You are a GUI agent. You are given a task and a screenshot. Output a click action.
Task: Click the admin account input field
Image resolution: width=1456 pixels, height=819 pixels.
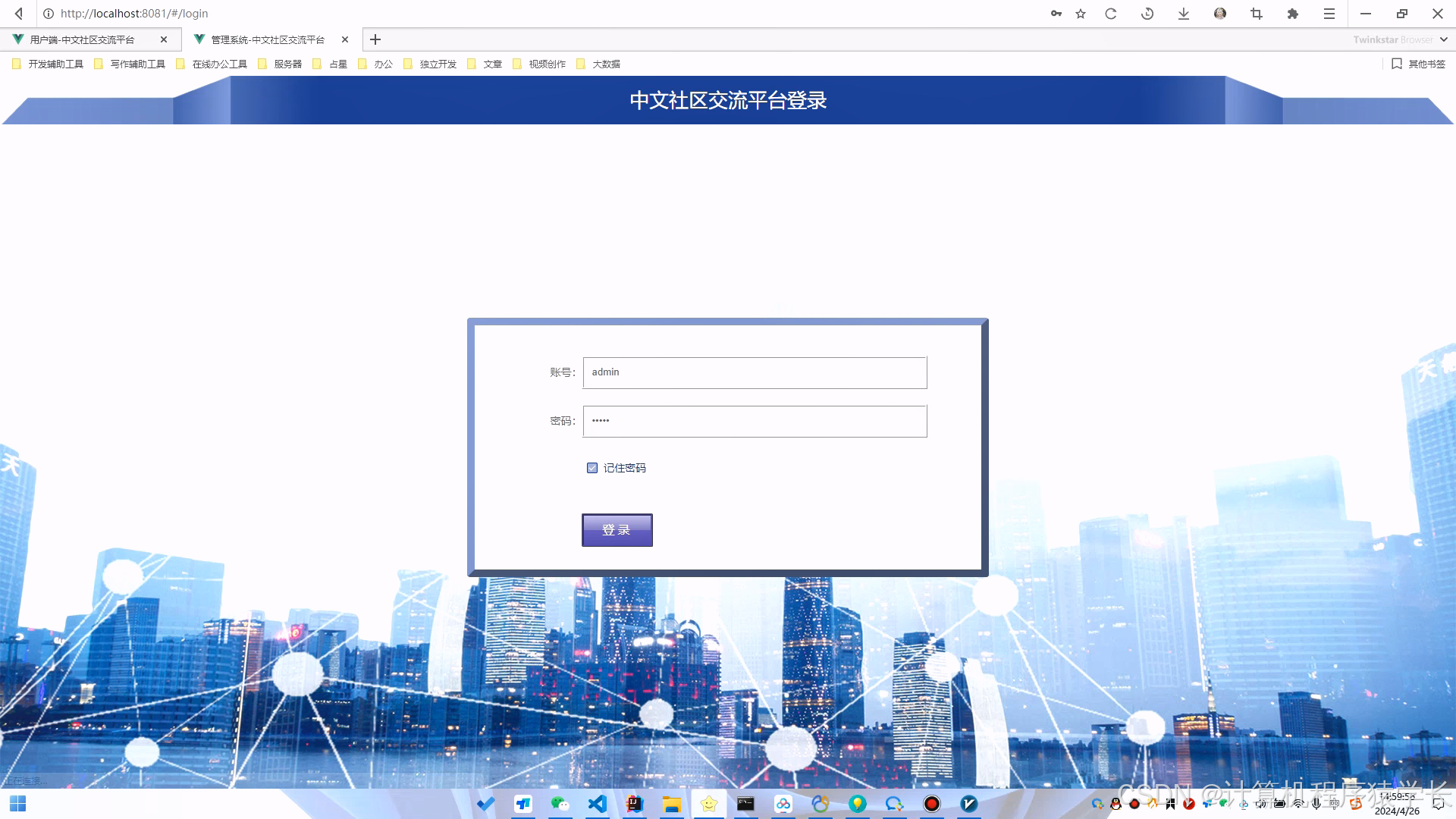754,372
